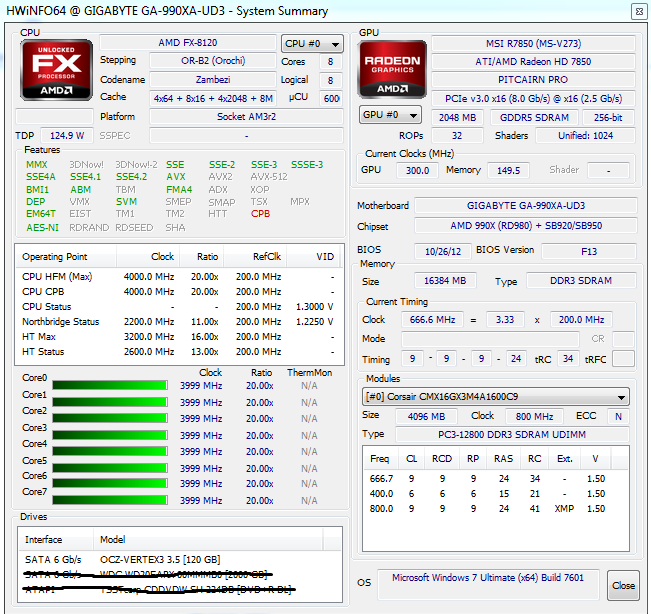The image size is (651, 614).
Task: Click the 4096 MB module size field
Action: [x=426, y=416]
